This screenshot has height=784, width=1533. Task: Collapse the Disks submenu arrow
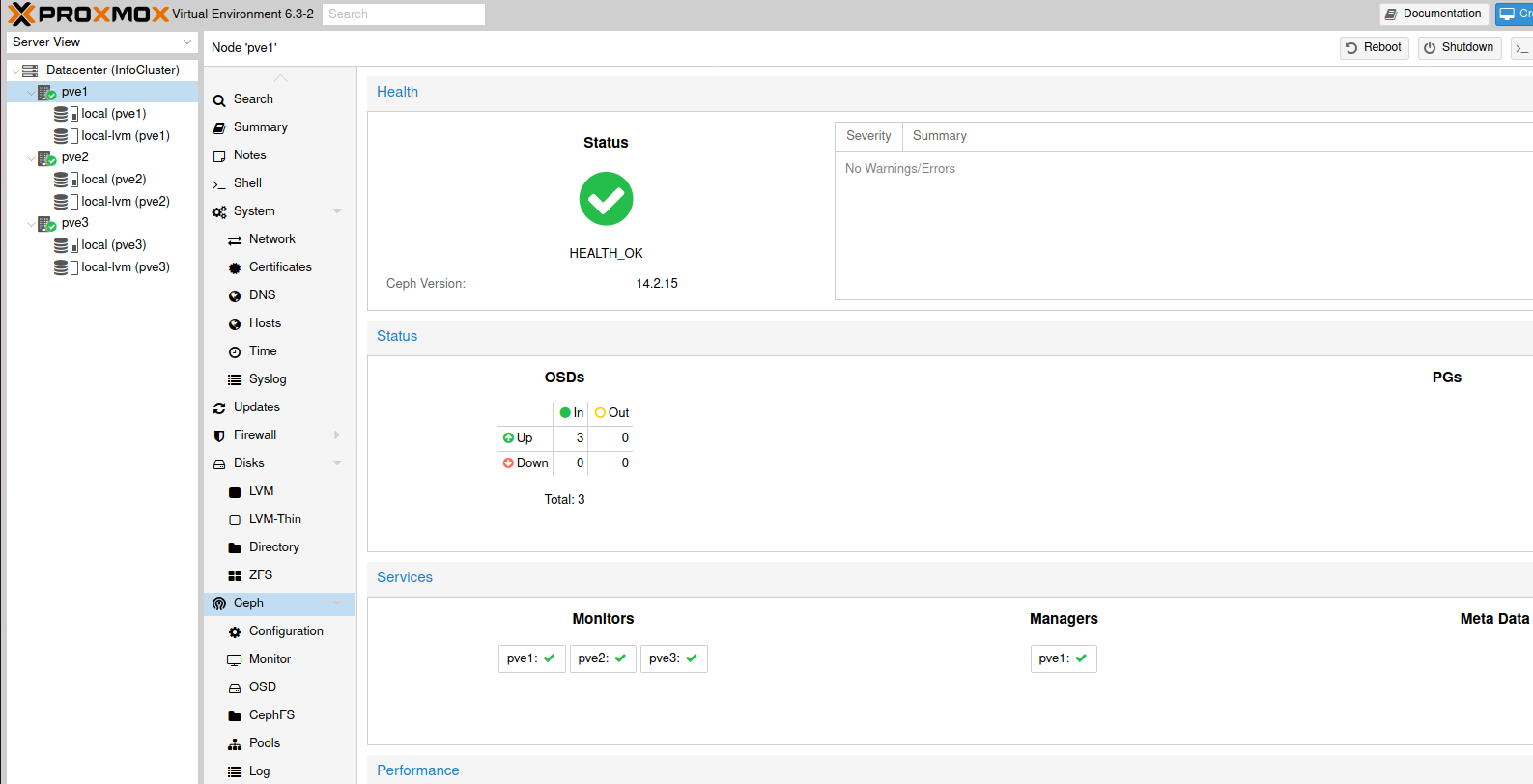(x=337, y=463)
